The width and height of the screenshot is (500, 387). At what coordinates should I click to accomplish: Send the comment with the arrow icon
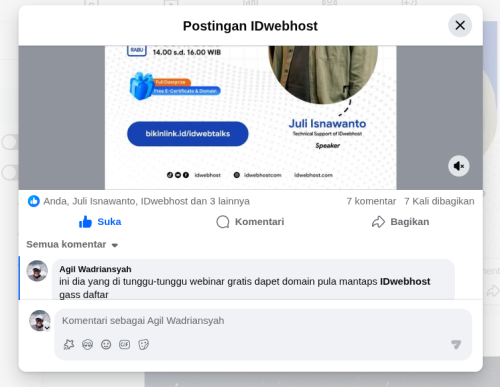coord(456,344)
